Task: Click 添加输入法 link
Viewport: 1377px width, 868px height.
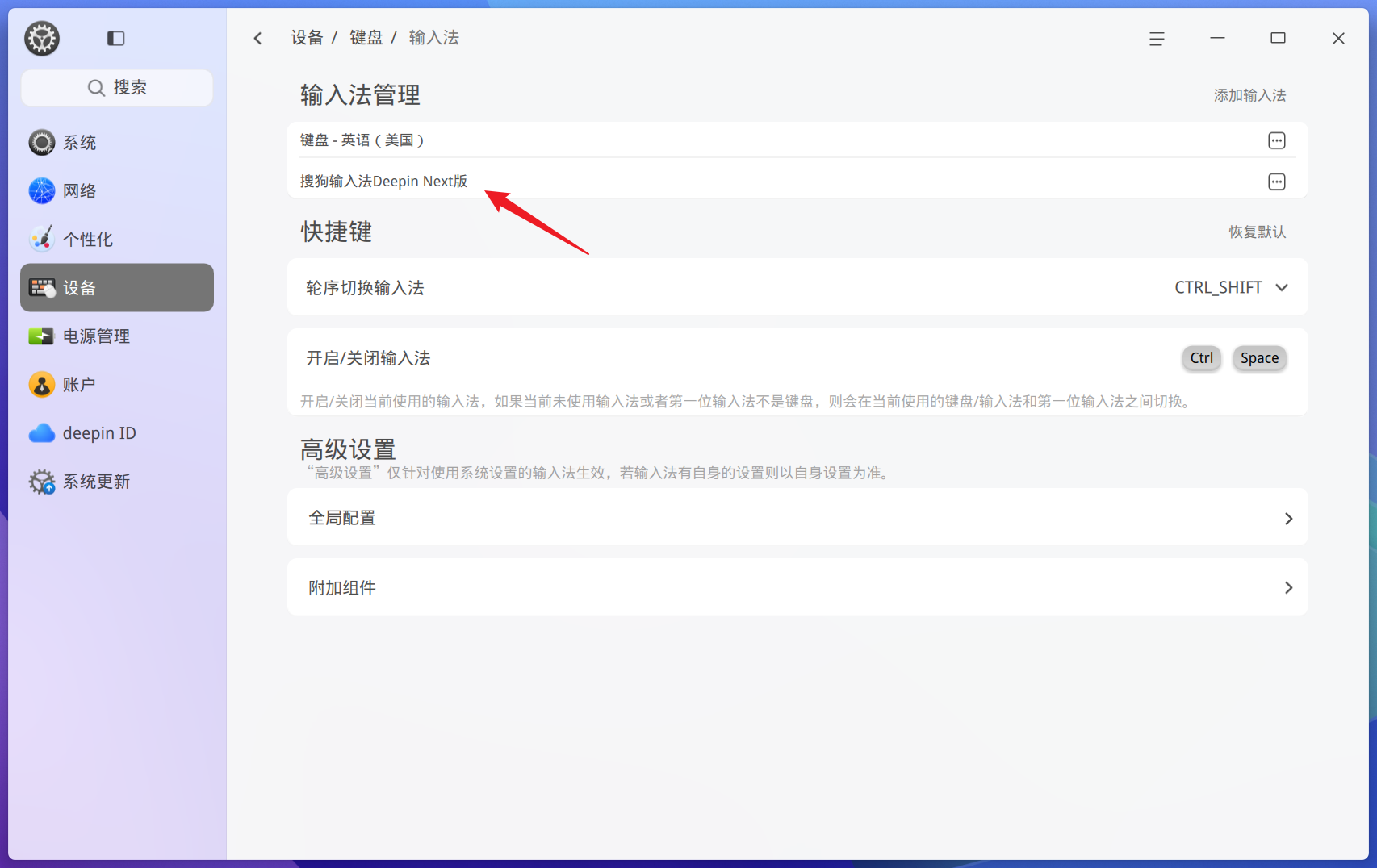Action: [1249, 95]
